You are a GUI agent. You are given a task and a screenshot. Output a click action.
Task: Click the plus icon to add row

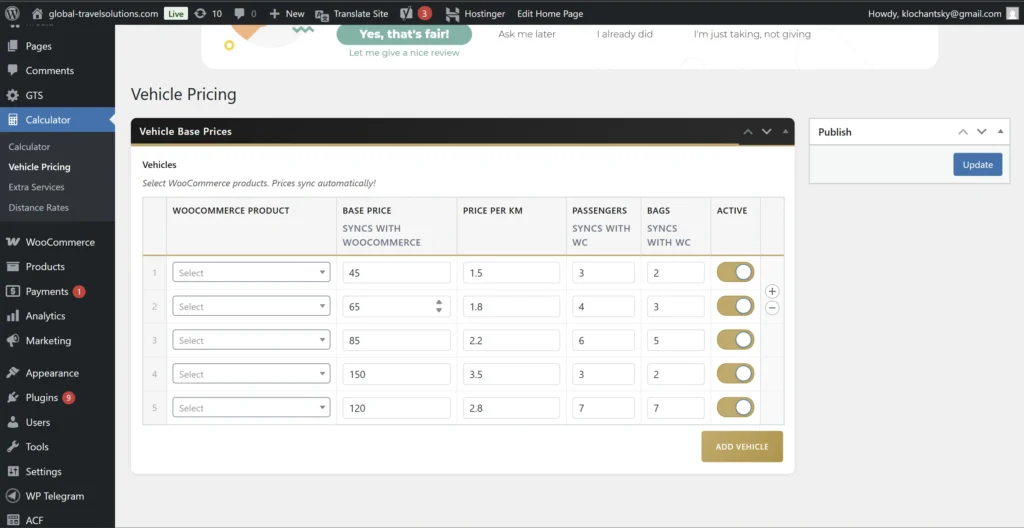tap(772, 291)
